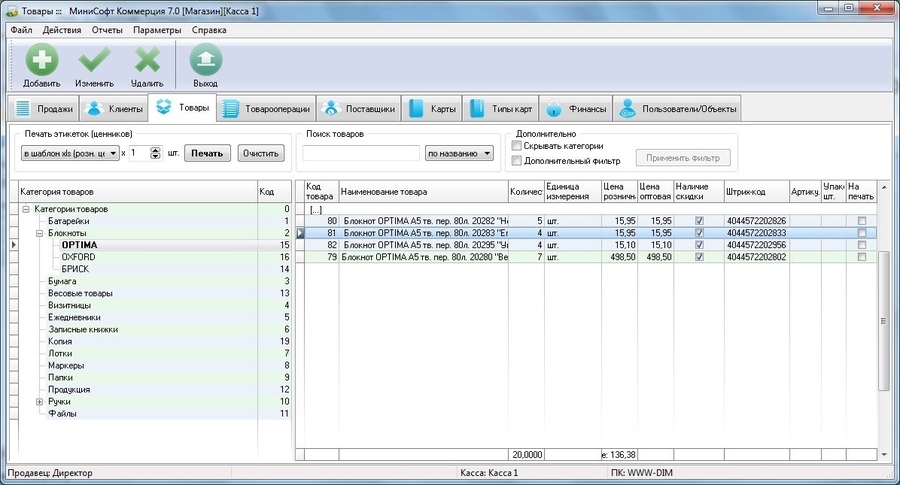Click the green Добавить (Add) plus icon
900x485 pixels.
click(x=41, y=62)
